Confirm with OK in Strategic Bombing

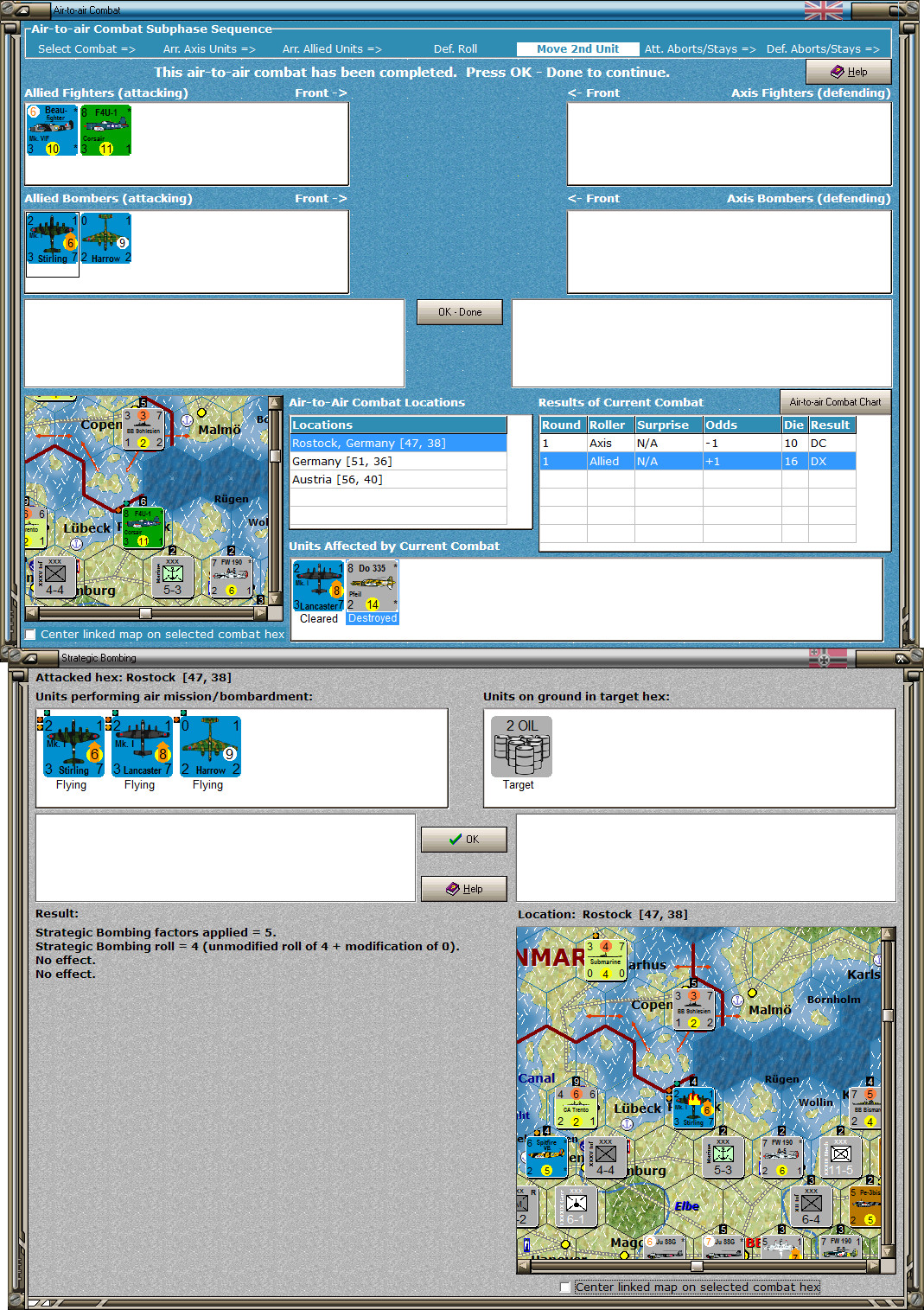point(464,840)
